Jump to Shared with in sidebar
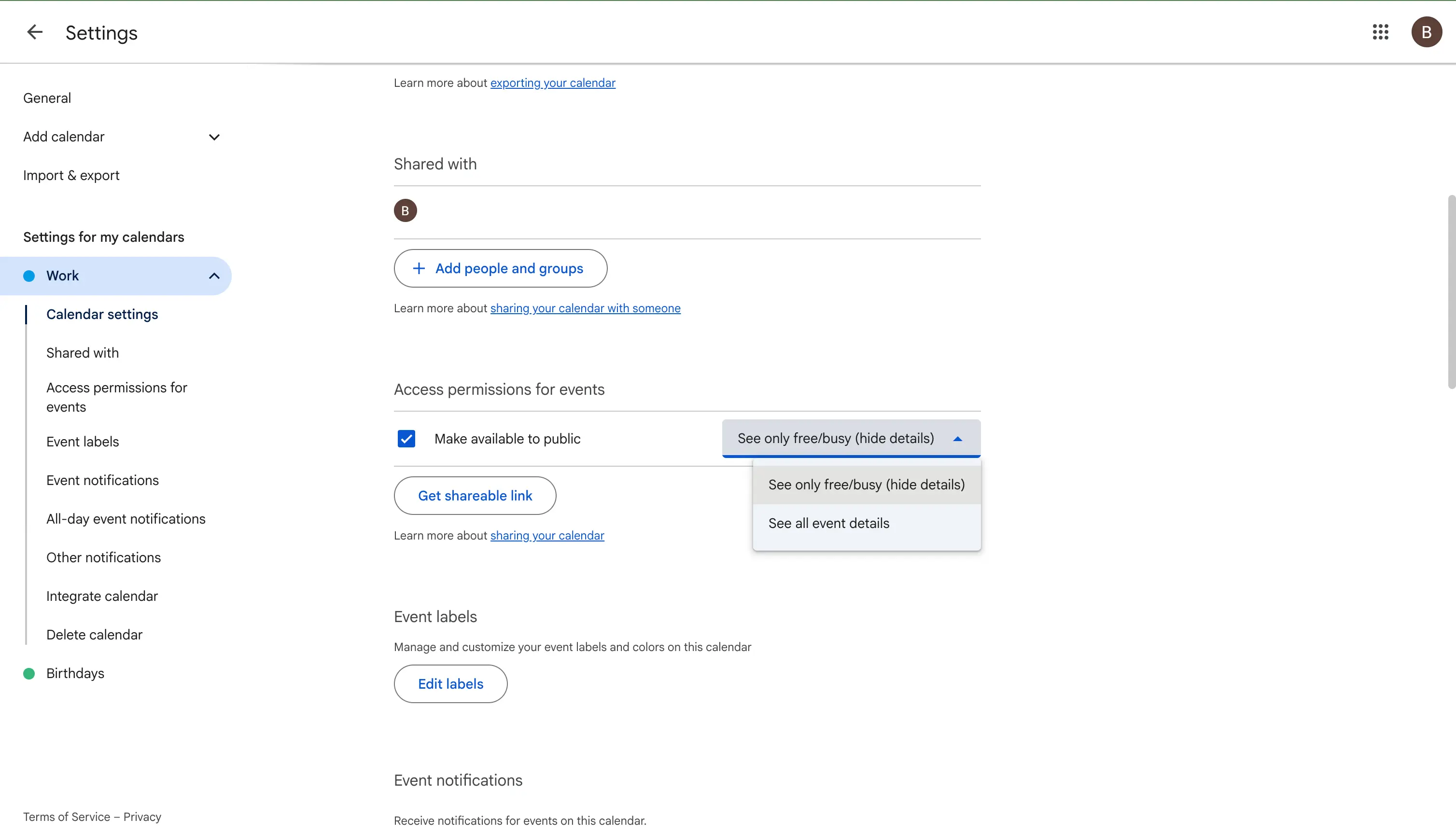Viewport: 1456px width, 832px height. tap(82, 353)
